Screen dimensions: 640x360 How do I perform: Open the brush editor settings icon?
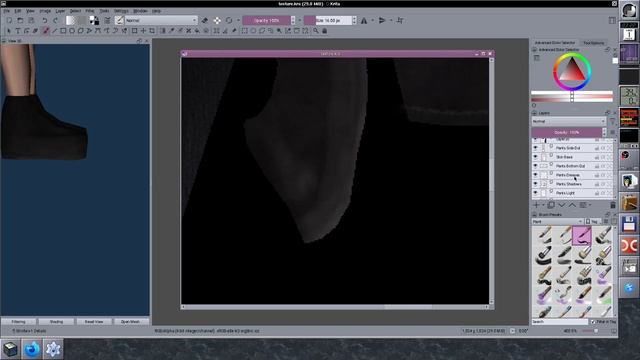click(x=107, y=20)
